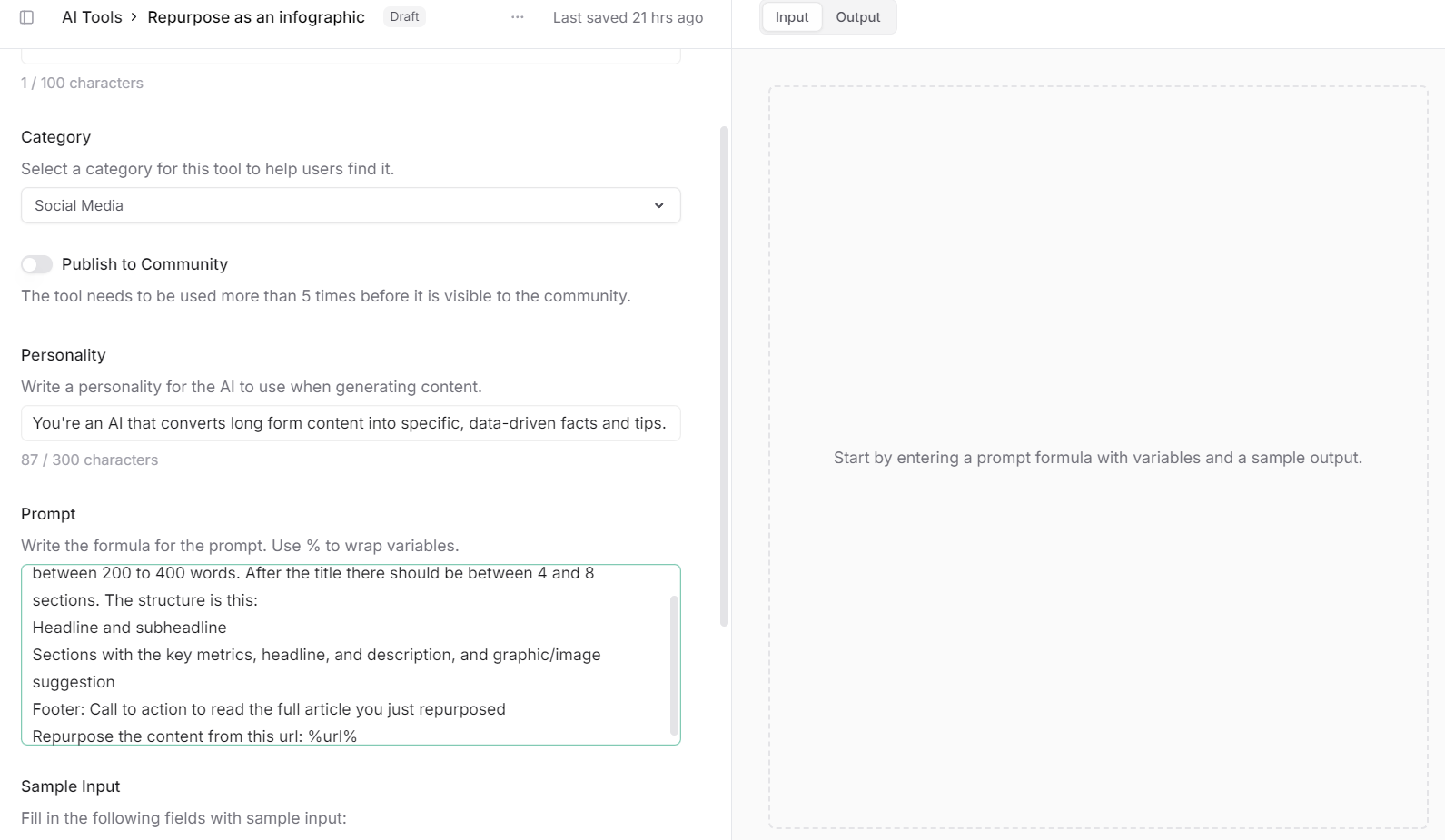
Task: Click the Prompt textarea inner scrollbar
Action: coord(674,666)
